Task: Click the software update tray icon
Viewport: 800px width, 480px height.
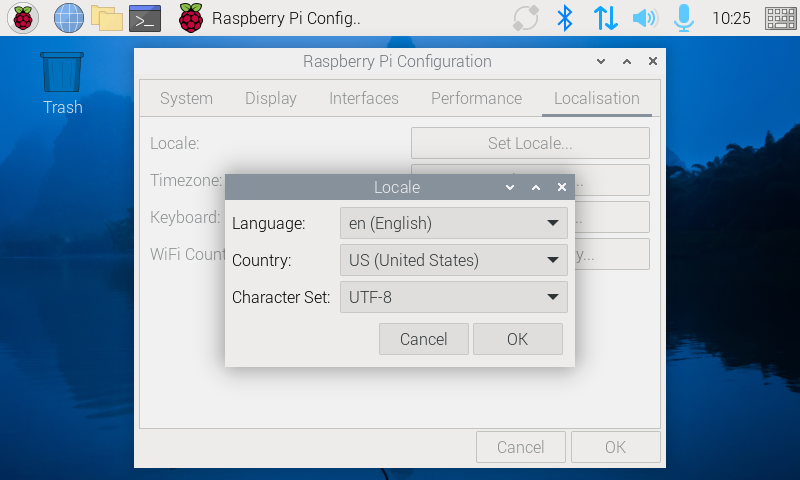Action: [x=525, y=18]
